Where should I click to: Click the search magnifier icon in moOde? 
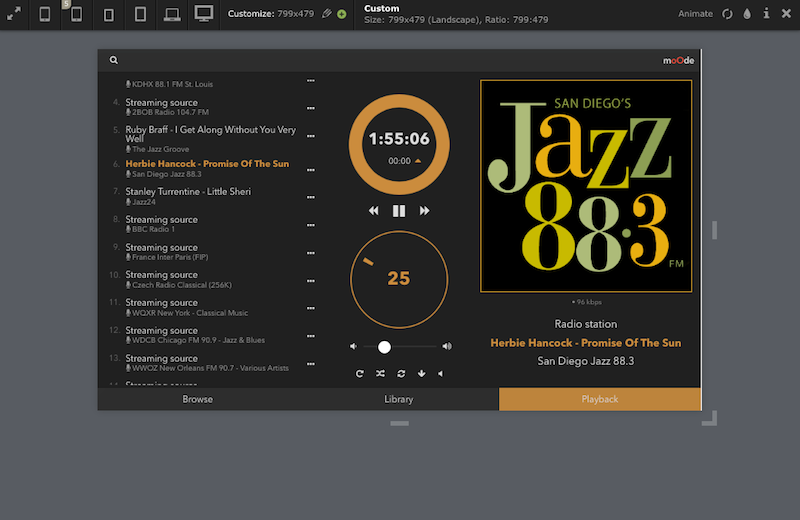114,60
